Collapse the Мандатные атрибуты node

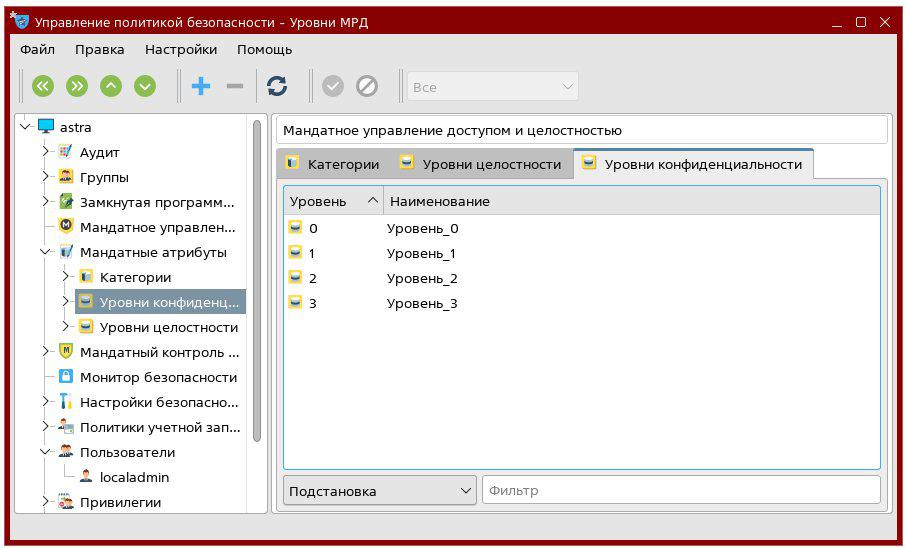46,252
